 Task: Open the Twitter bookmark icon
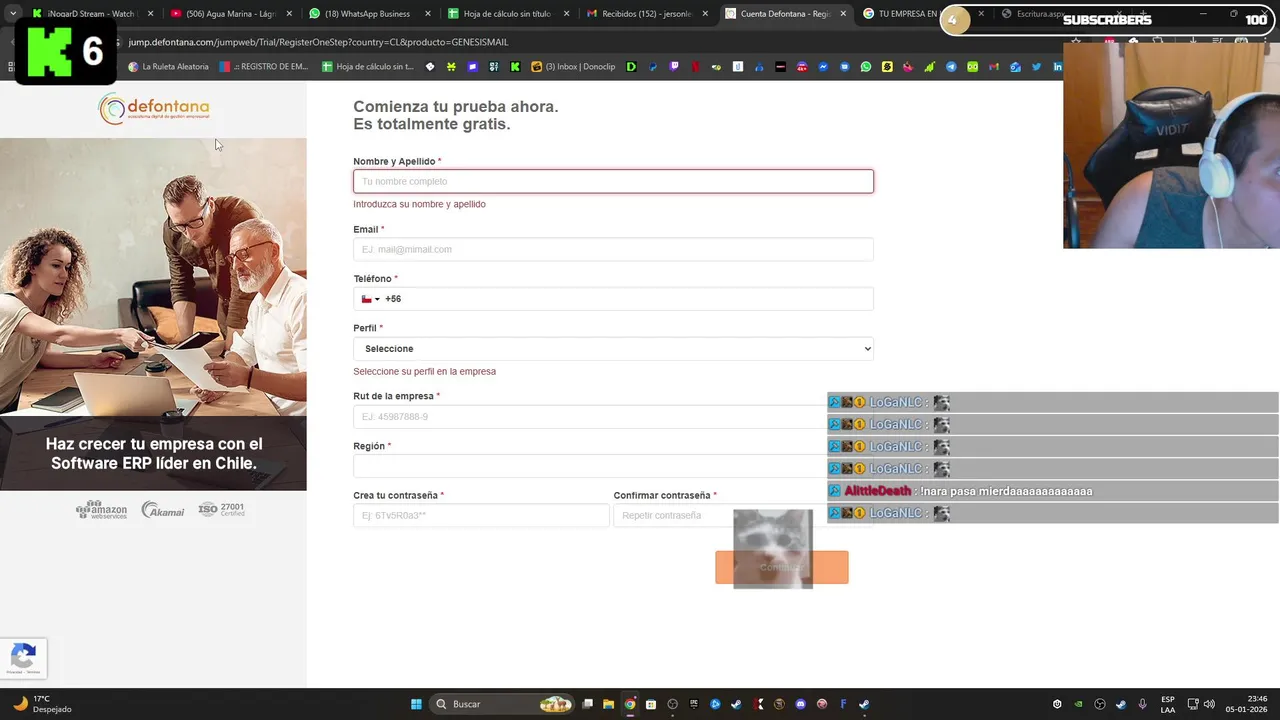(1036, 67)
